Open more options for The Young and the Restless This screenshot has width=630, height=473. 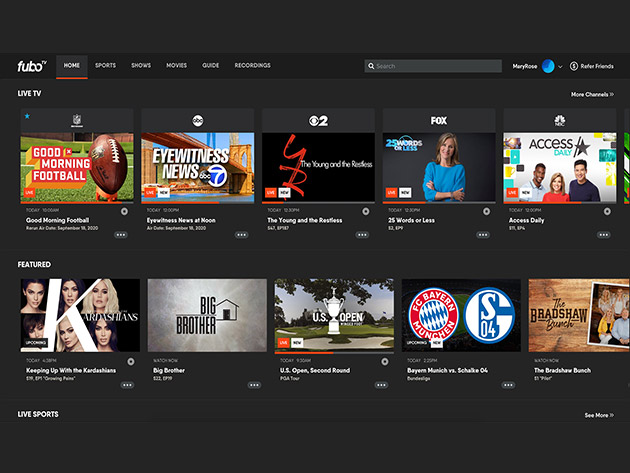click(362, 235)
